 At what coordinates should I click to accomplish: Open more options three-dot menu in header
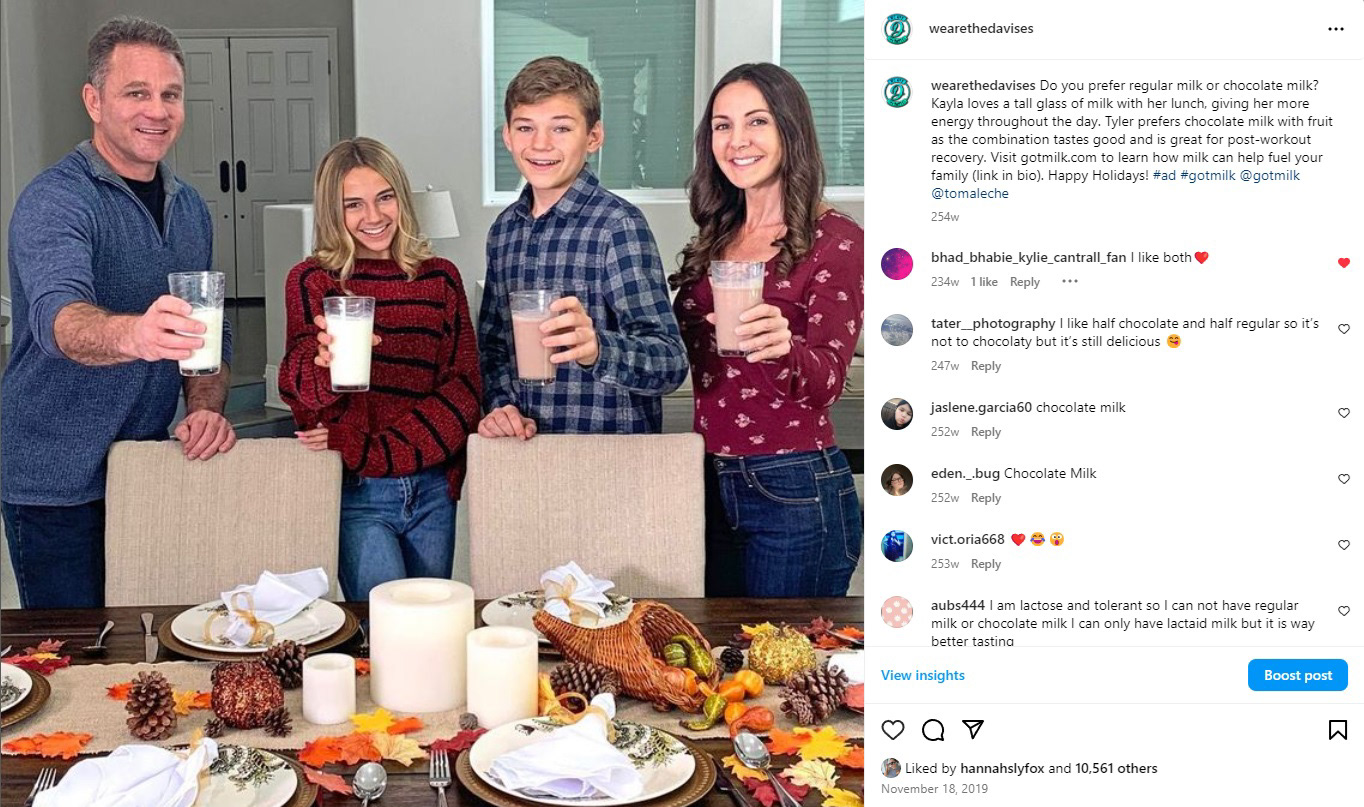[1336, 29]
